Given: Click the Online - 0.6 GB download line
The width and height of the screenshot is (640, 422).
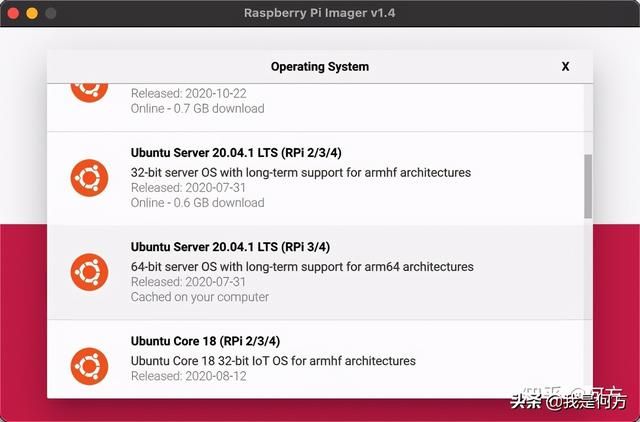Looking at the screenshot, I should point(198,203).
